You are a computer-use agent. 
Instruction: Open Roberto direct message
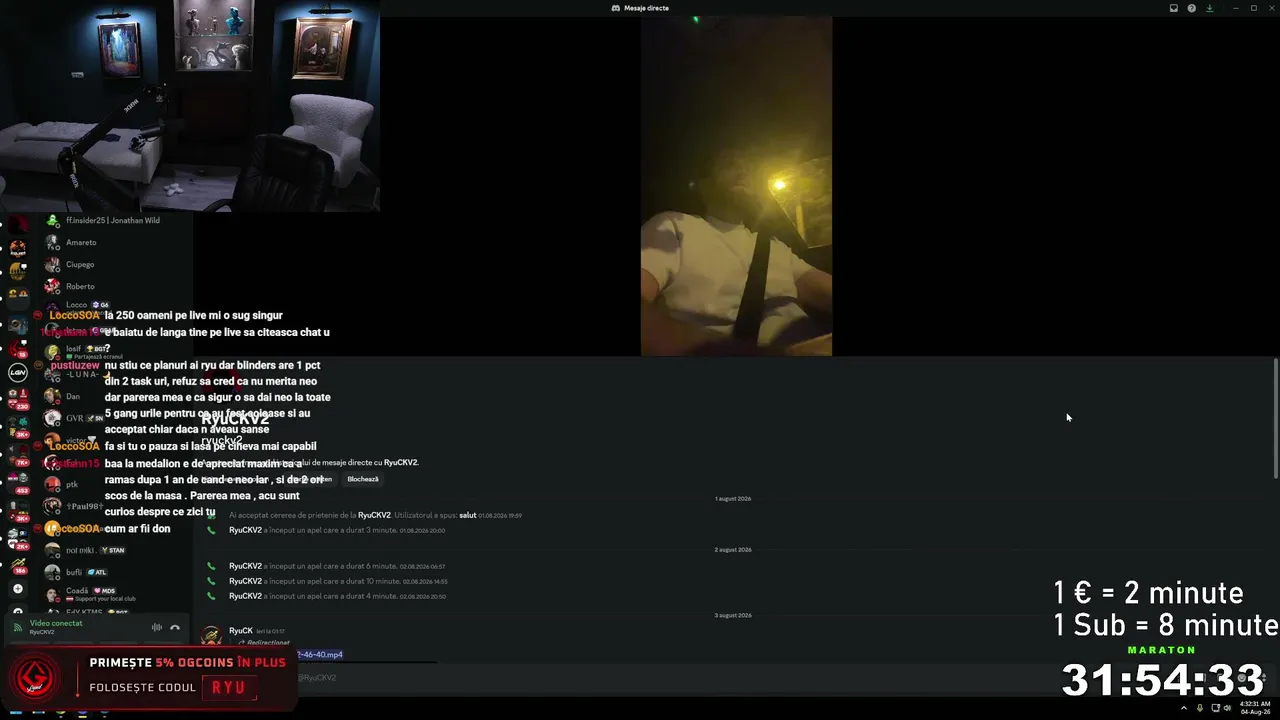[x=80, y=287]
